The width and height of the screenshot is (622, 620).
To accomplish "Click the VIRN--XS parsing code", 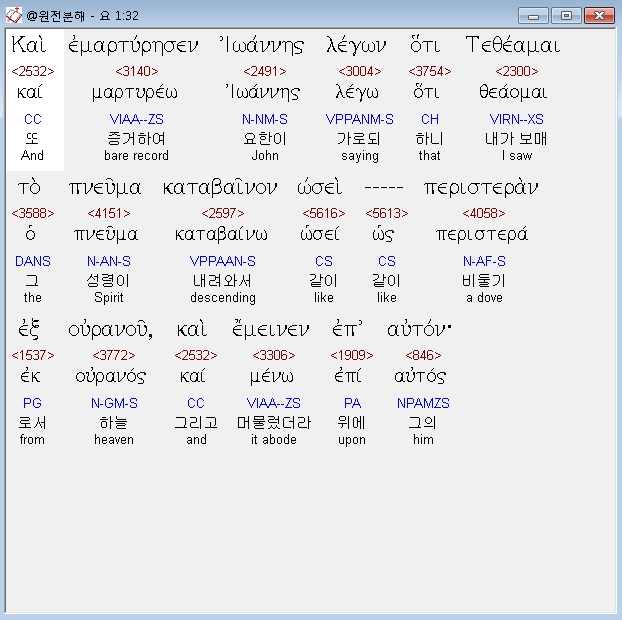I will point(517,119).
